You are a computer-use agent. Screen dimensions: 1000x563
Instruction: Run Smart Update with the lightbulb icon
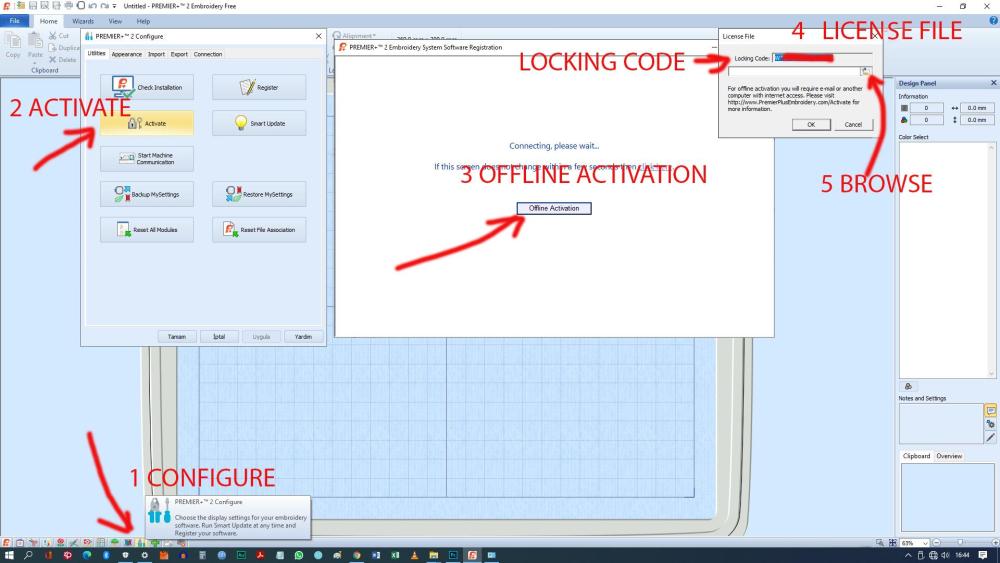[x=259, y=123]
